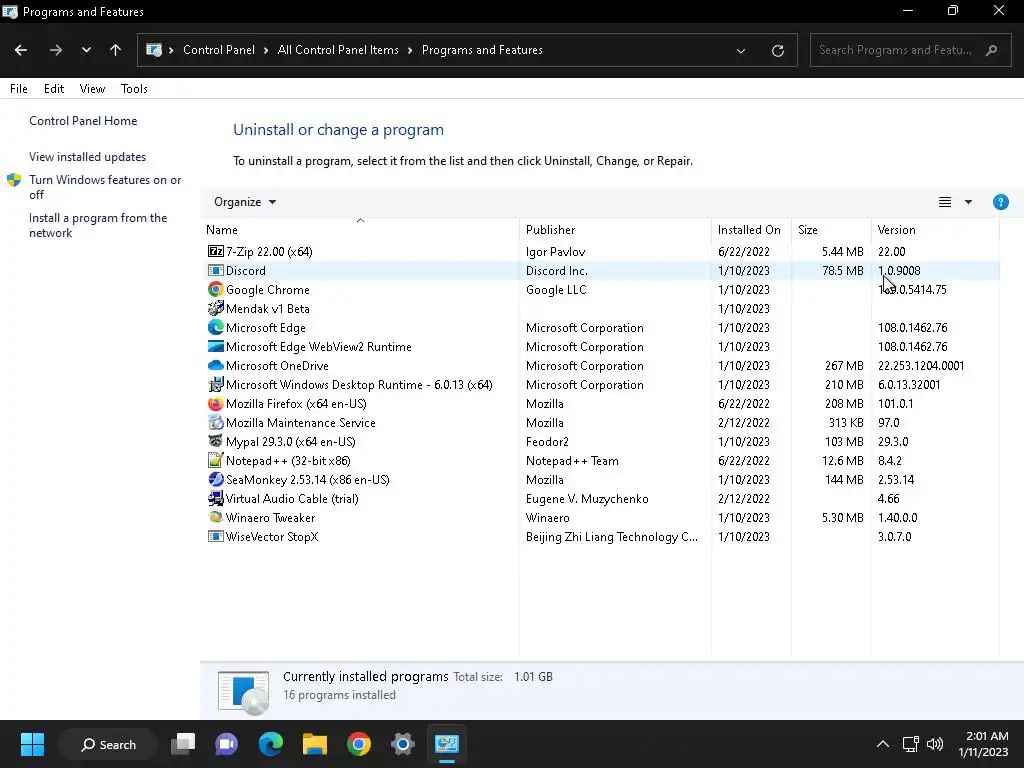Viewport: 1024px width, 768px height.
Task: Click the 267 MB size value
Action: tap(844, 366)
